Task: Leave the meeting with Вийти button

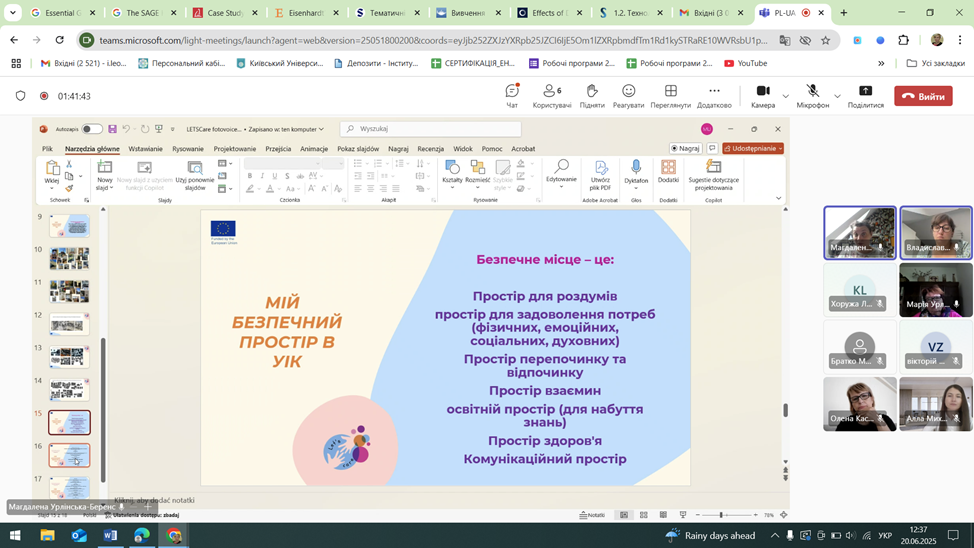Action: pos(922,96)
